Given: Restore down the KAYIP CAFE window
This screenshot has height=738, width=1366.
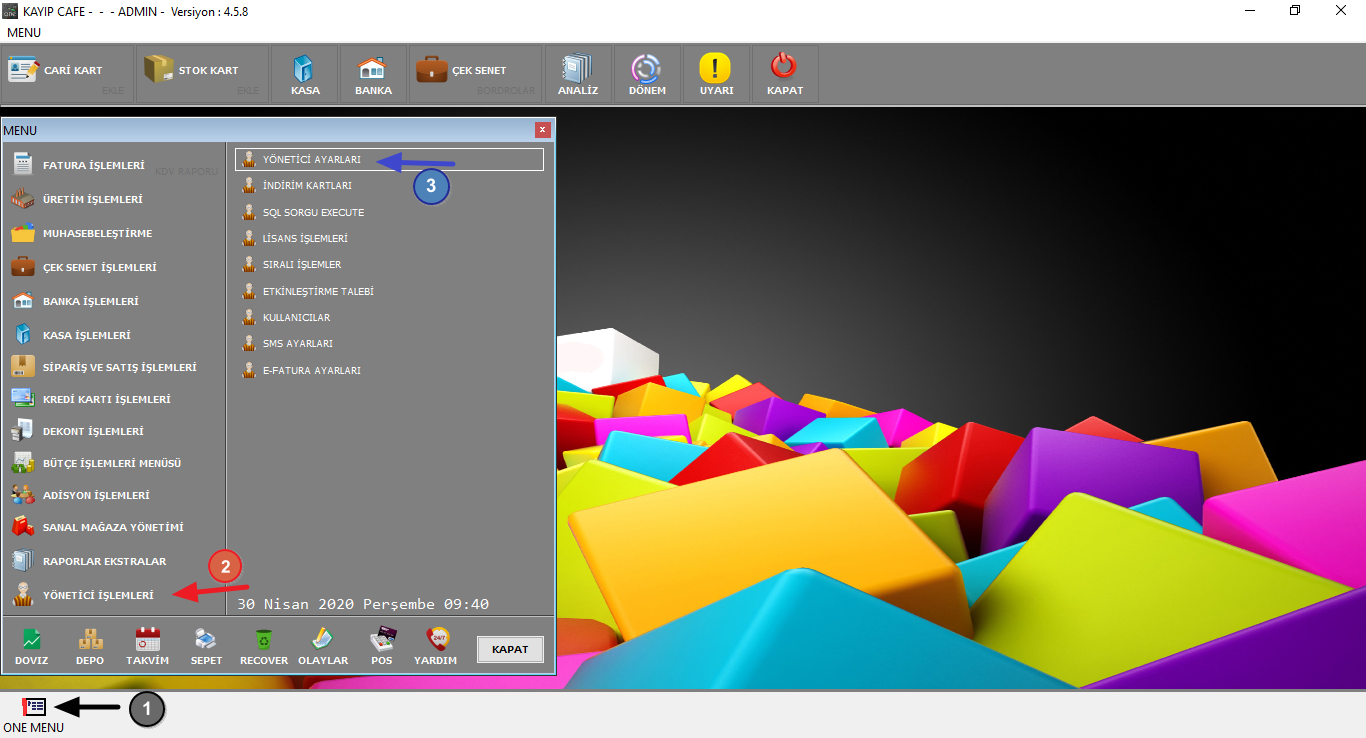Looking at the screenshot, I should (x=1296, y=11).
